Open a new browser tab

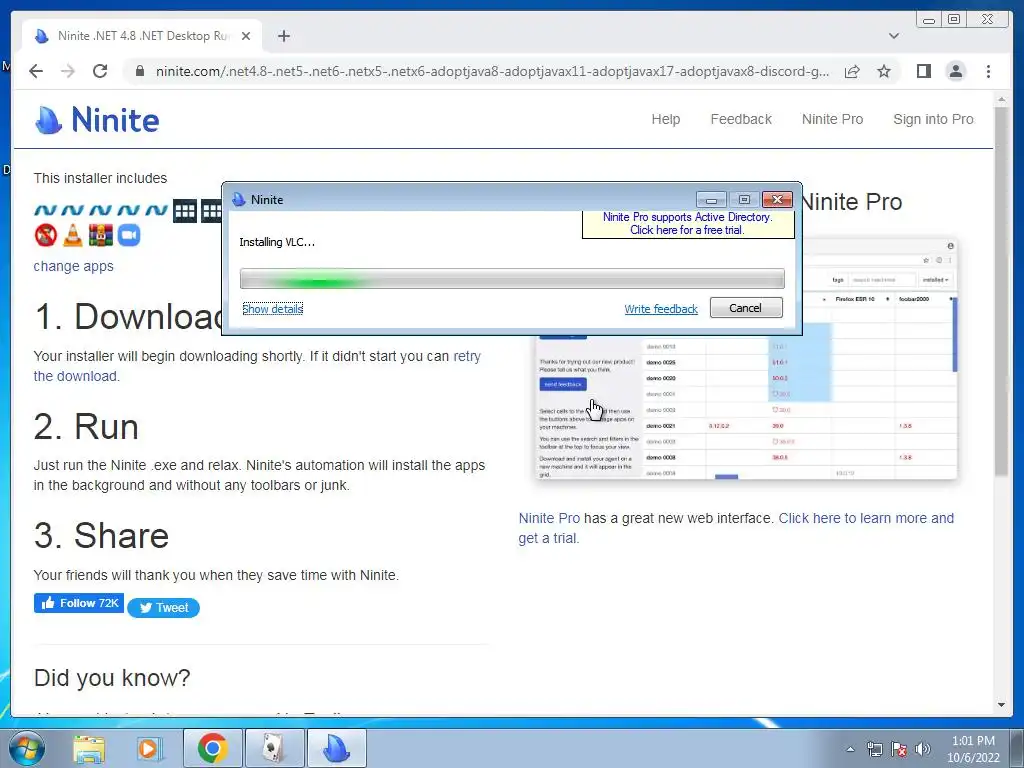(283, 36)
